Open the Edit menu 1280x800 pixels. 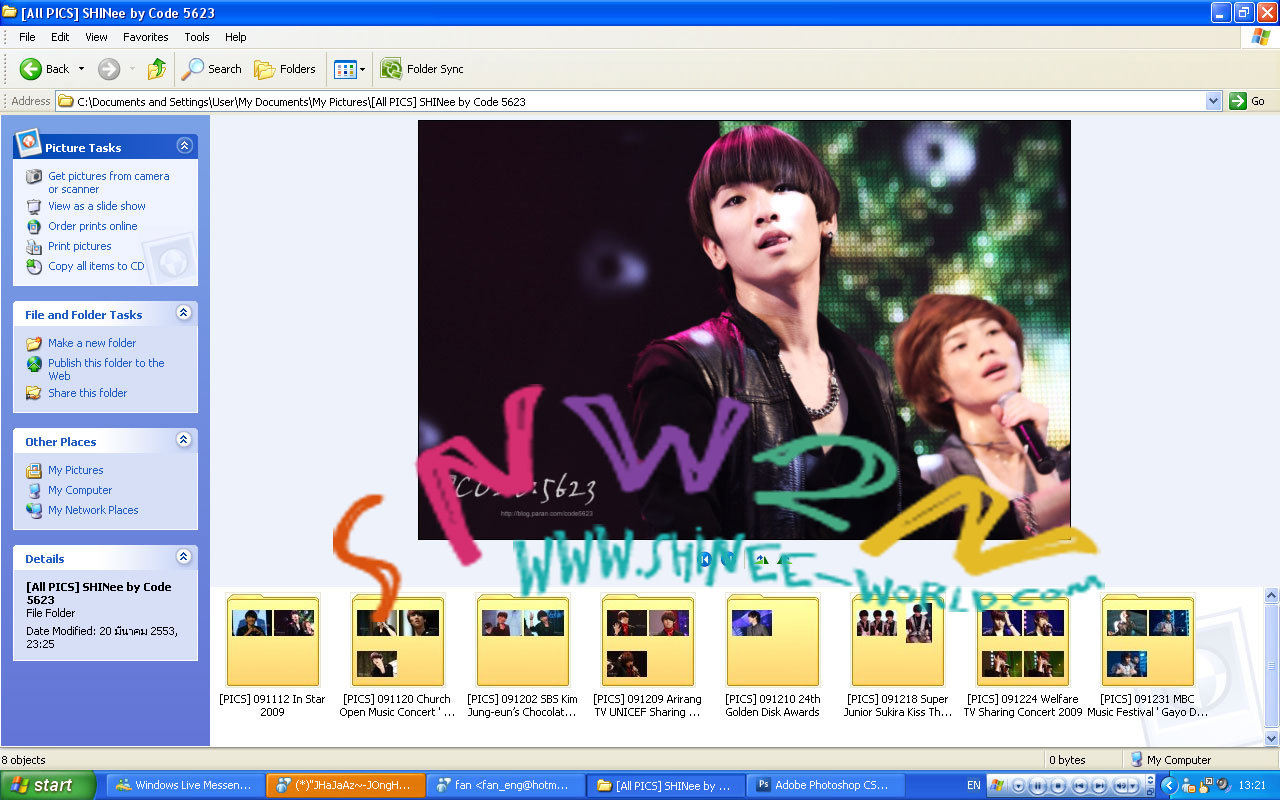pyautogui.click(x=60, y=37)
